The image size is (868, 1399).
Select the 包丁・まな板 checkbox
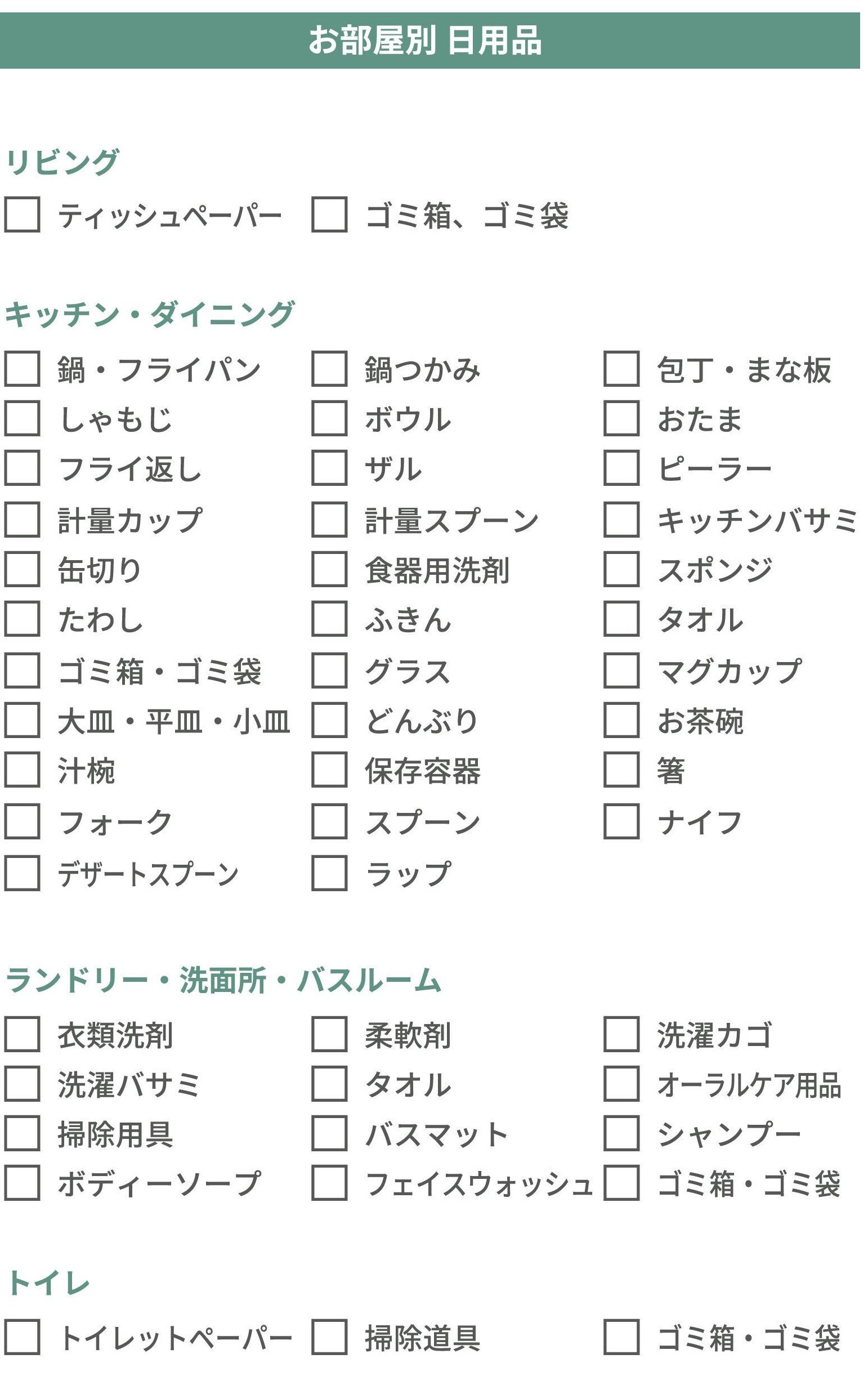621,369
